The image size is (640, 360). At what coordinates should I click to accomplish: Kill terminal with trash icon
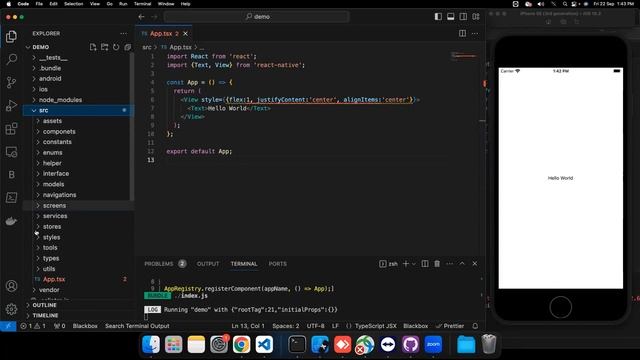click(437, 264)
